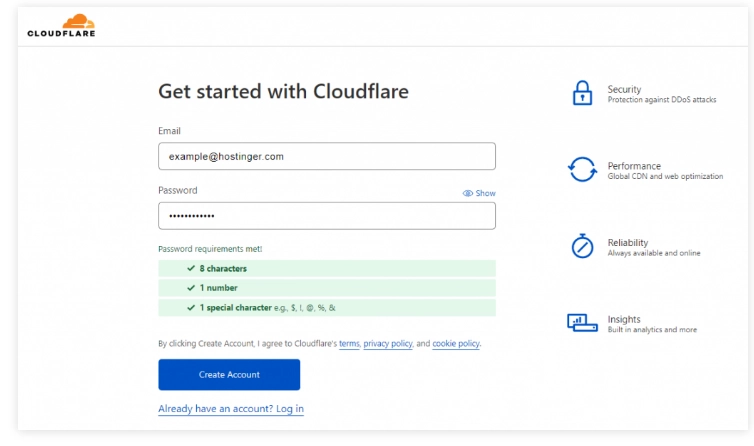Open the terms link

point(349,344)
